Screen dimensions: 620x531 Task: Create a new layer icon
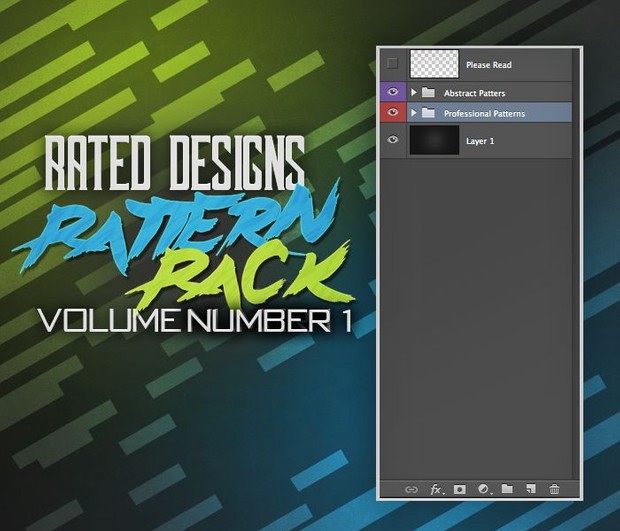(531, 489)
